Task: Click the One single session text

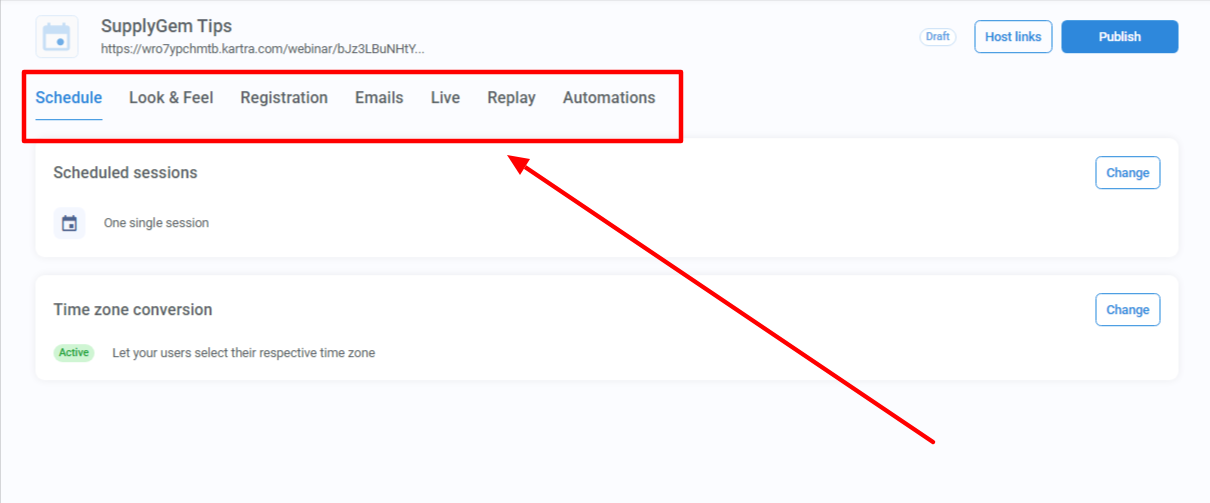Action: [x=156, y=223]
